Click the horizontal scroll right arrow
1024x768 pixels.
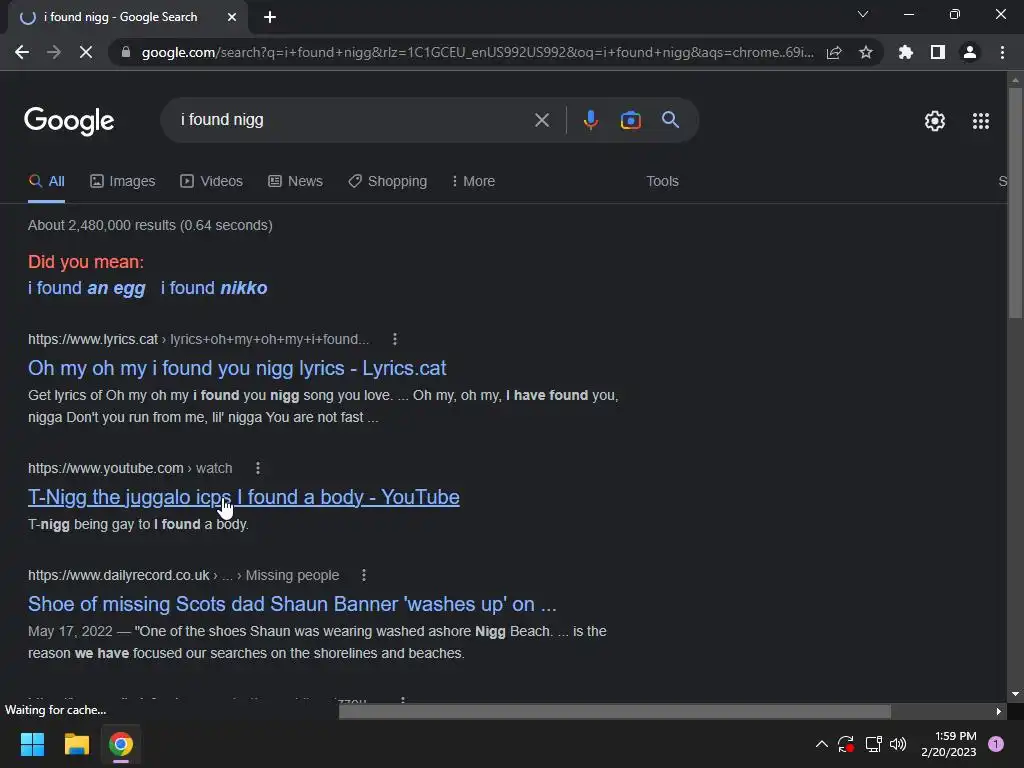[999, 711]
